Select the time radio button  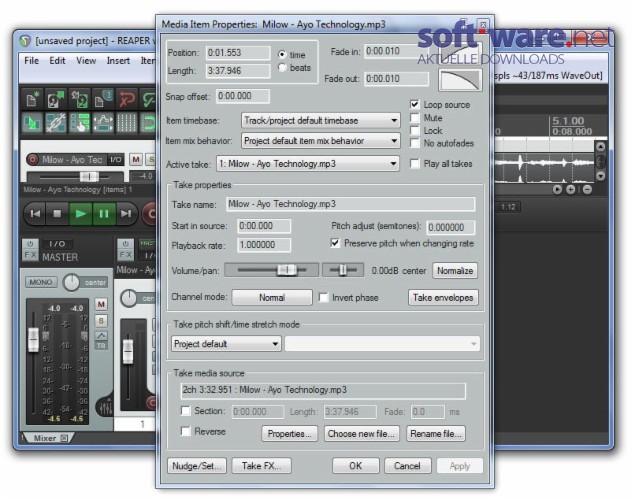point(282,54)
